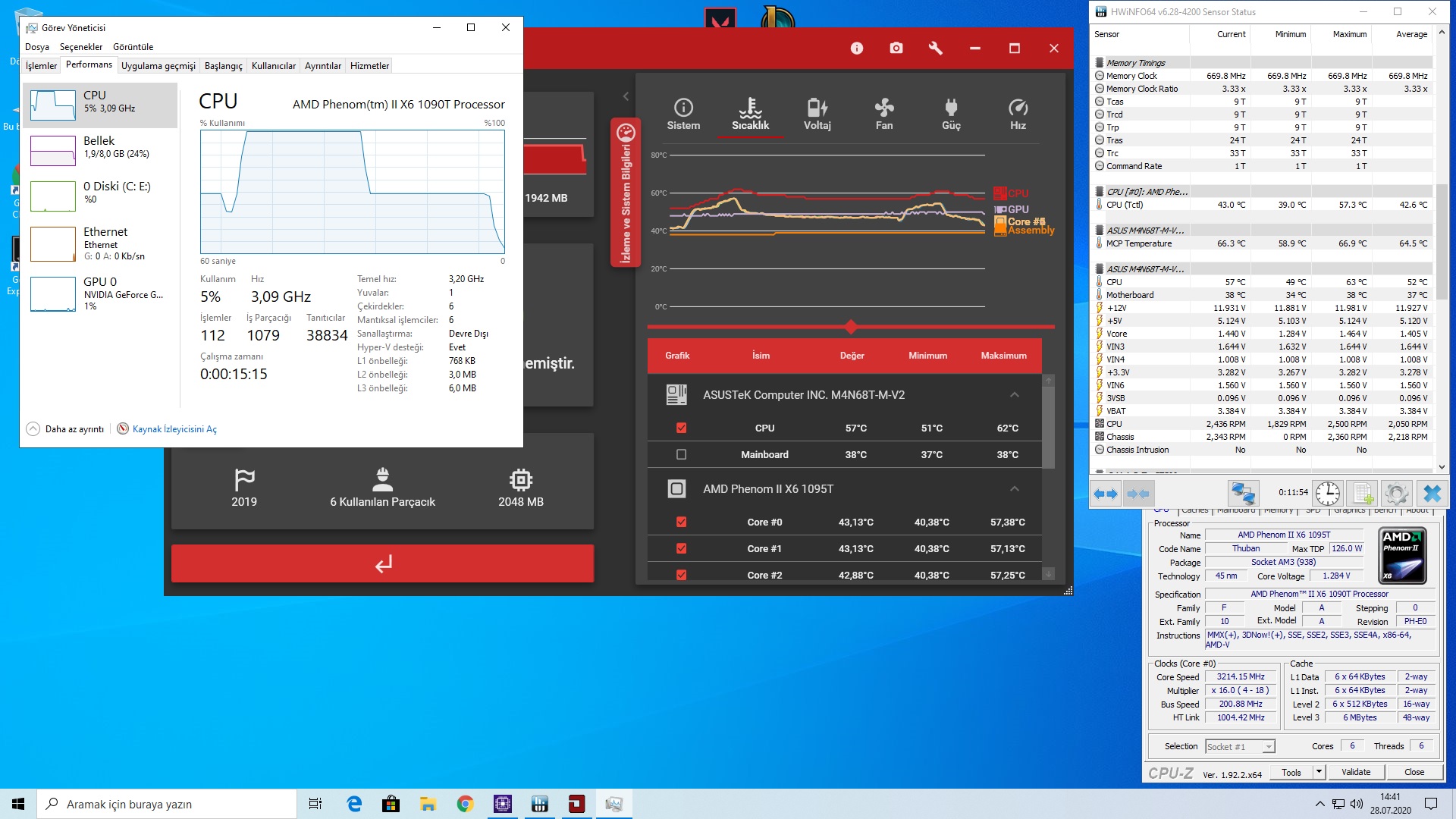This screenshot has width=1456, height=819.
Task: Start HWiNFO logging with the sheet-plus icon
Action: coord(1363,494)
